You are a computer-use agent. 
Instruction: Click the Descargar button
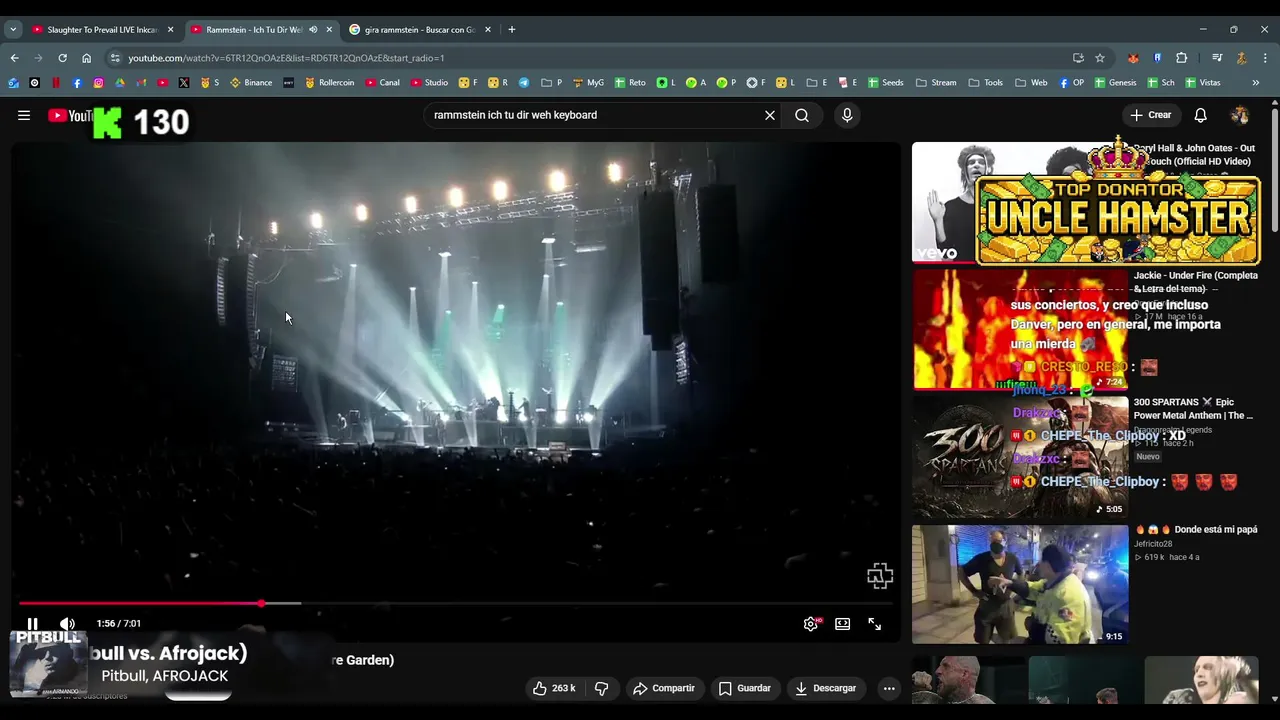(x=826, y=688)
